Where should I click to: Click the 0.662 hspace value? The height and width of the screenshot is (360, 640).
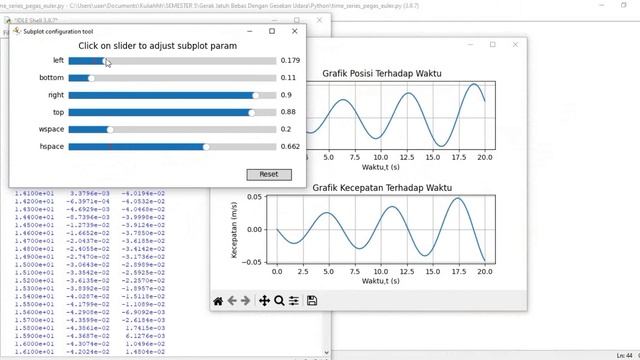pos(290,146)
